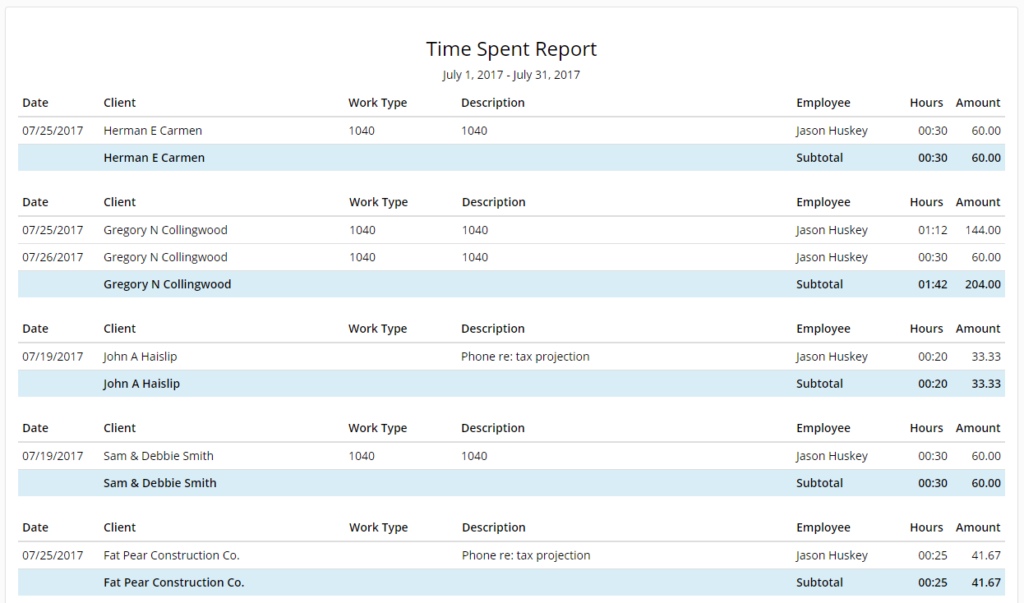Click the July 1 - July 31 date range
The image size is (1024, 603).
pyautogui.click(x=511, y=74)
